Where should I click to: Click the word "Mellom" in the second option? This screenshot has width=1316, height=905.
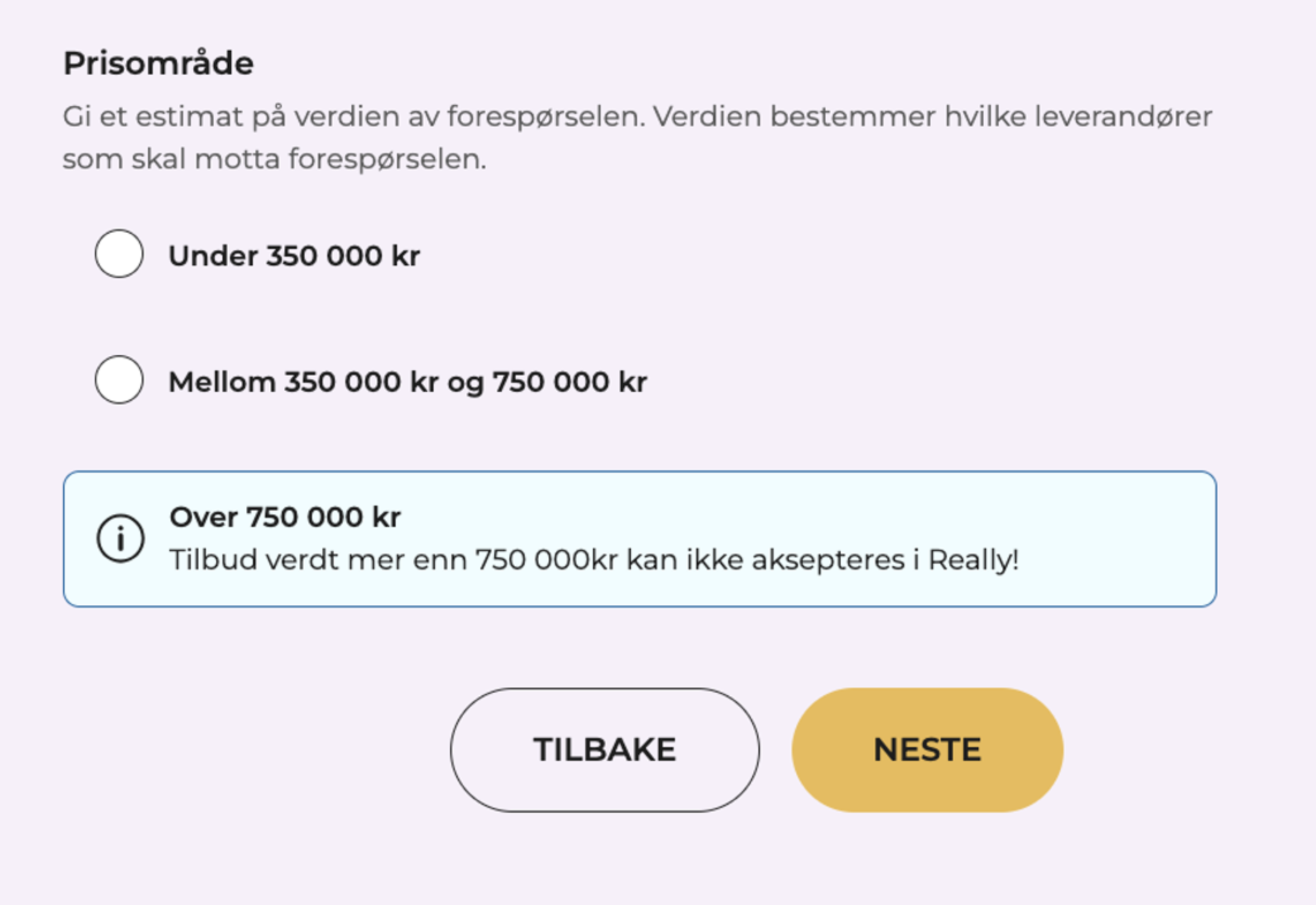pos(222,382)
